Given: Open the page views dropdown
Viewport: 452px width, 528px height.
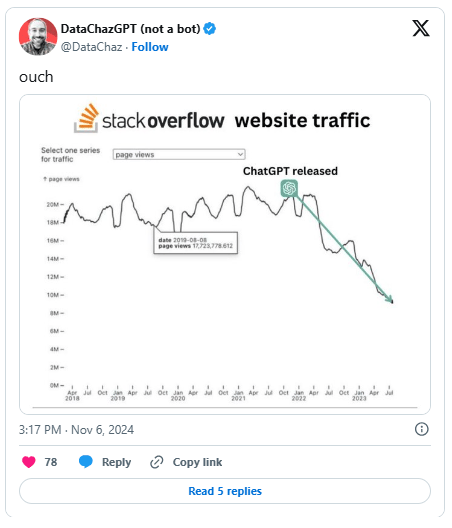Looking at the screenshot, I should [x=179, y=155].
